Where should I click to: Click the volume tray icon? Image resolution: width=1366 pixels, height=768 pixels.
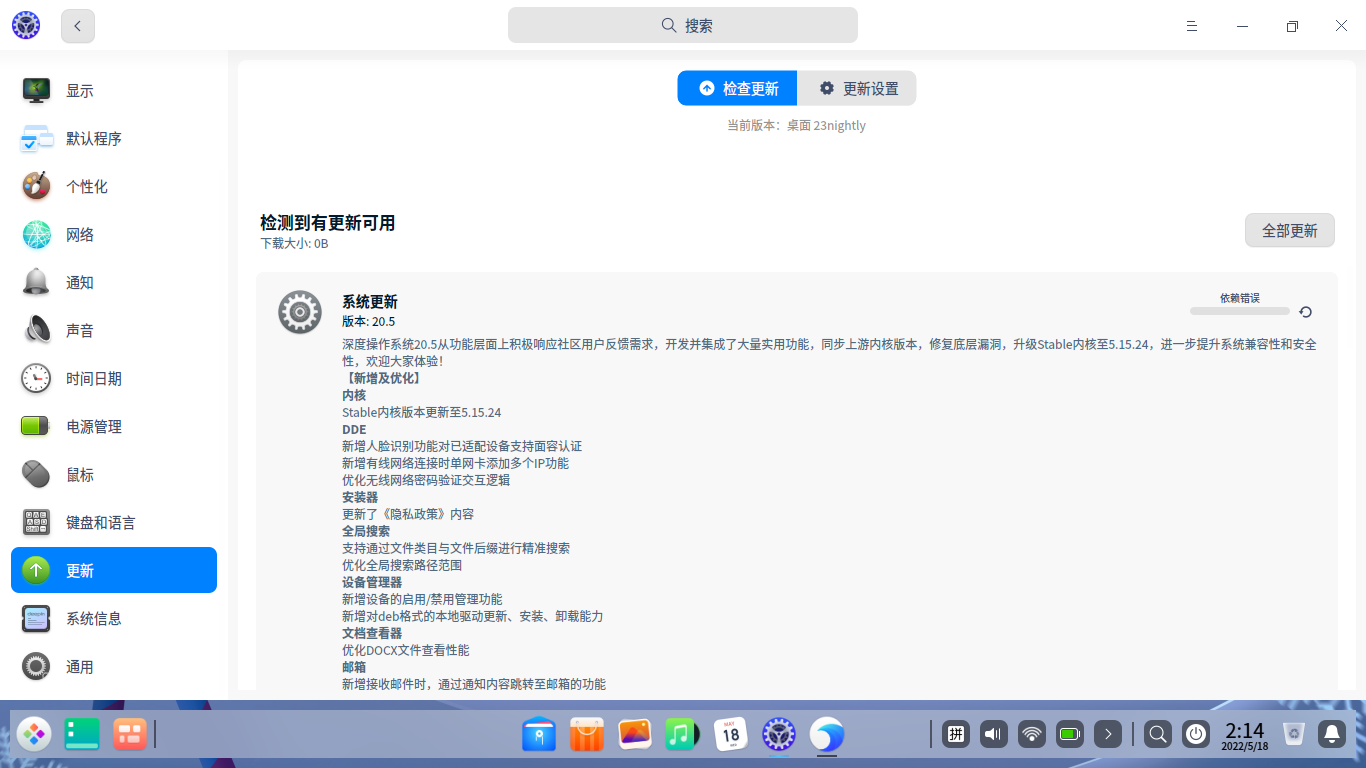pos(994,735)
